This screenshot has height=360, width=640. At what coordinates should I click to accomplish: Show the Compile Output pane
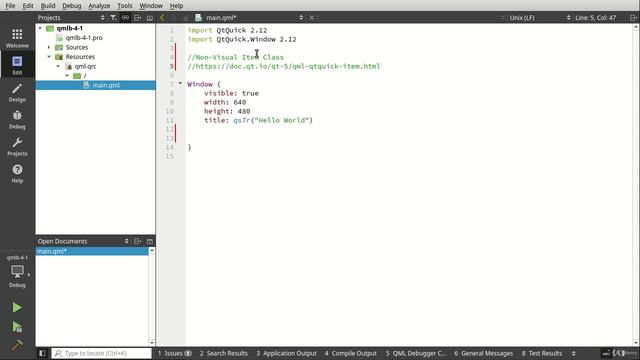351,353
